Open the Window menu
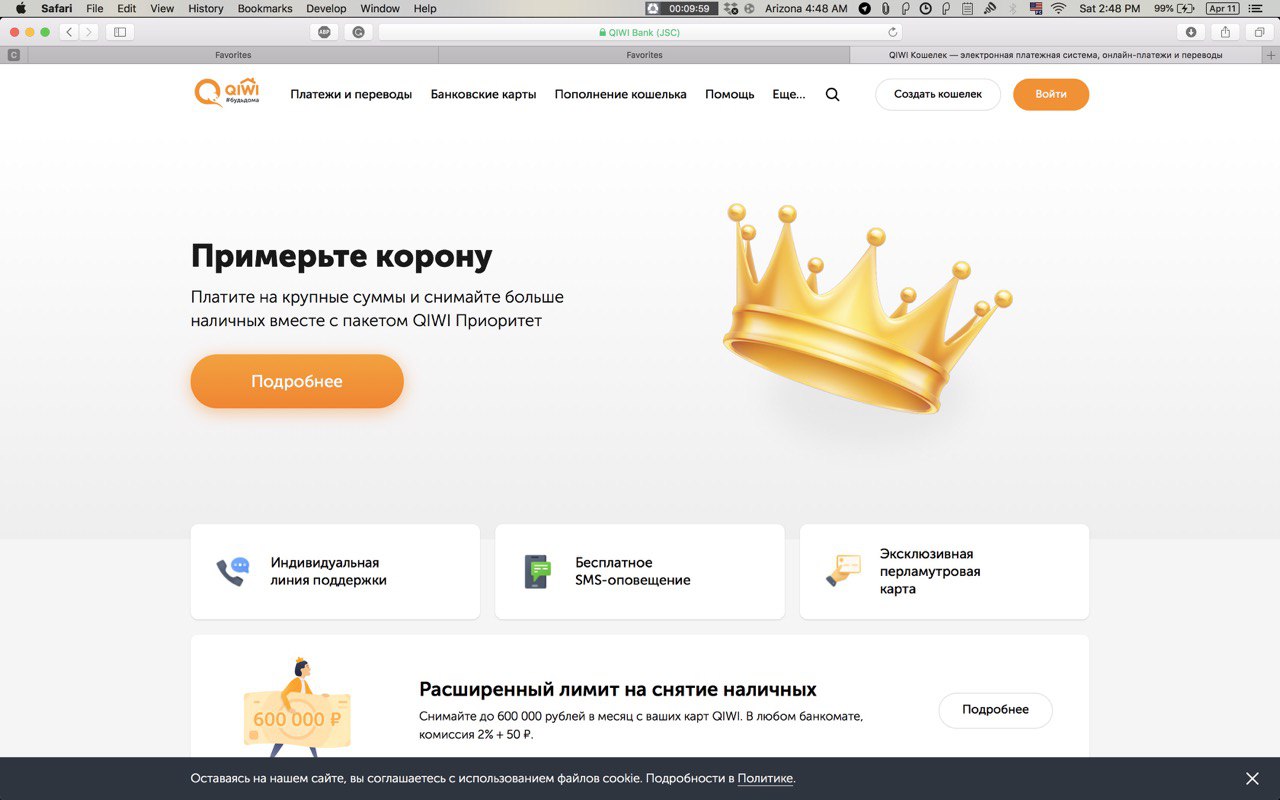This screenshot has width=1280, height=800. click(380, 8)
